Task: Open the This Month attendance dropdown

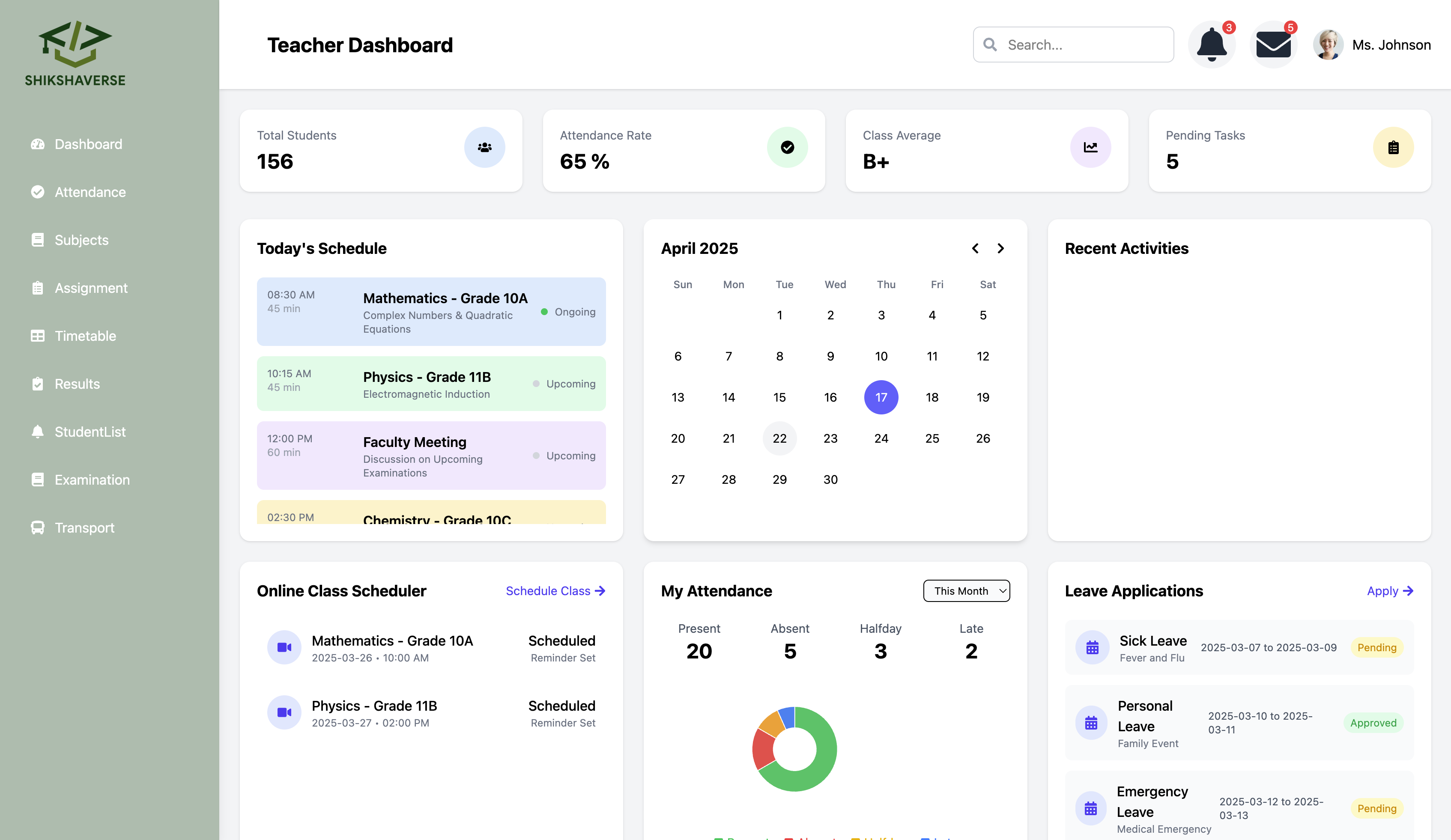Action: pyautogui.click(x=966, y=591)
